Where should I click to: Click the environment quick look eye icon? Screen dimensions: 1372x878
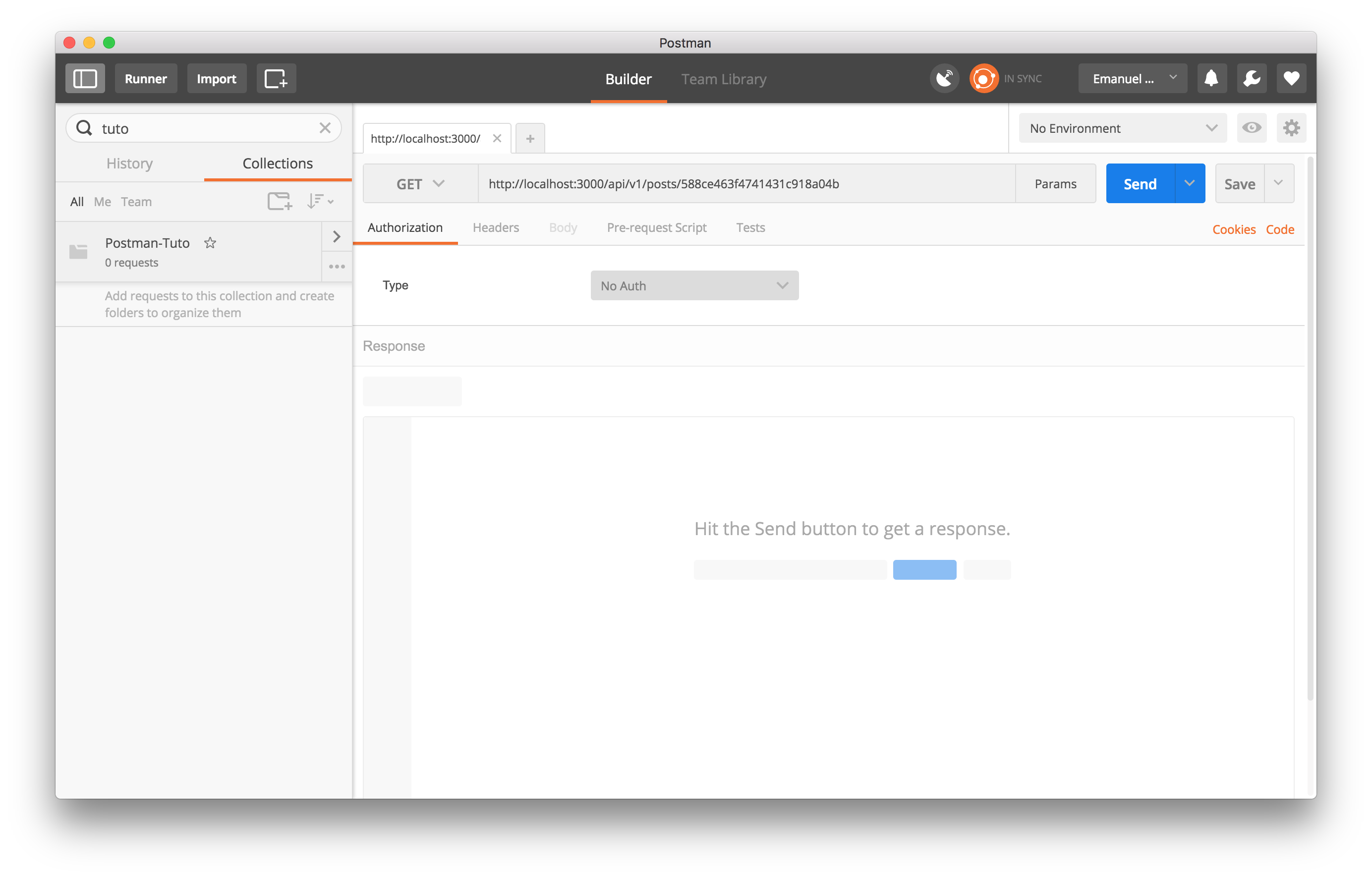1251,128
